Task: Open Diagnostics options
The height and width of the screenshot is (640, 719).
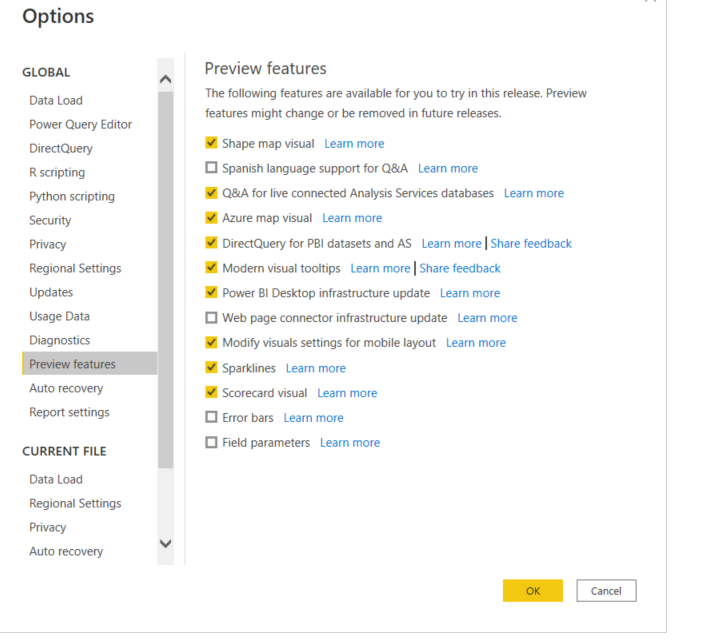Action: pos(60,340)
